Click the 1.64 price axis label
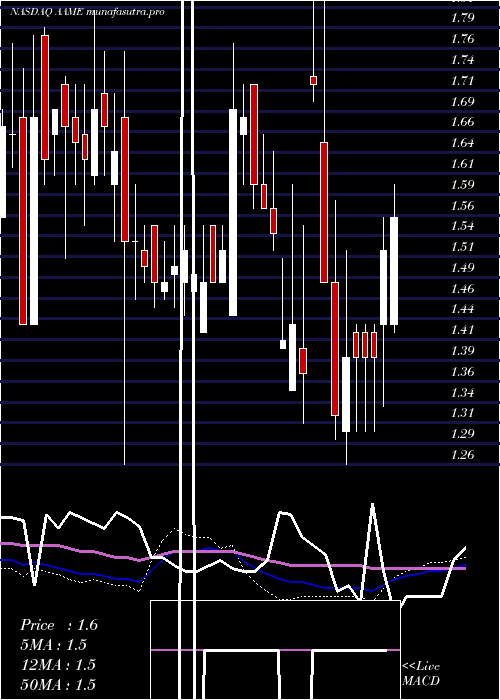Image resolution: width=500 pixels, height=700 pixels. tap(462, 143)
